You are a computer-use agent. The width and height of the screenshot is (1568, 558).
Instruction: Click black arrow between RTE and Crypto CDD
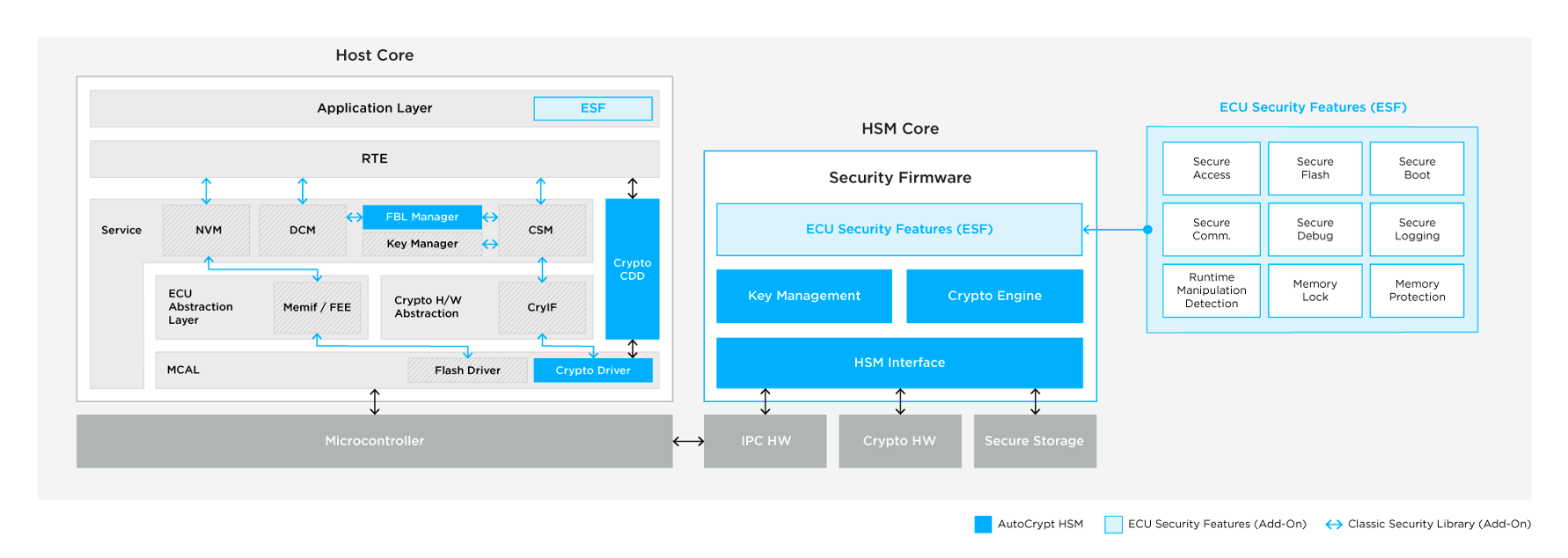pos(632,188)
